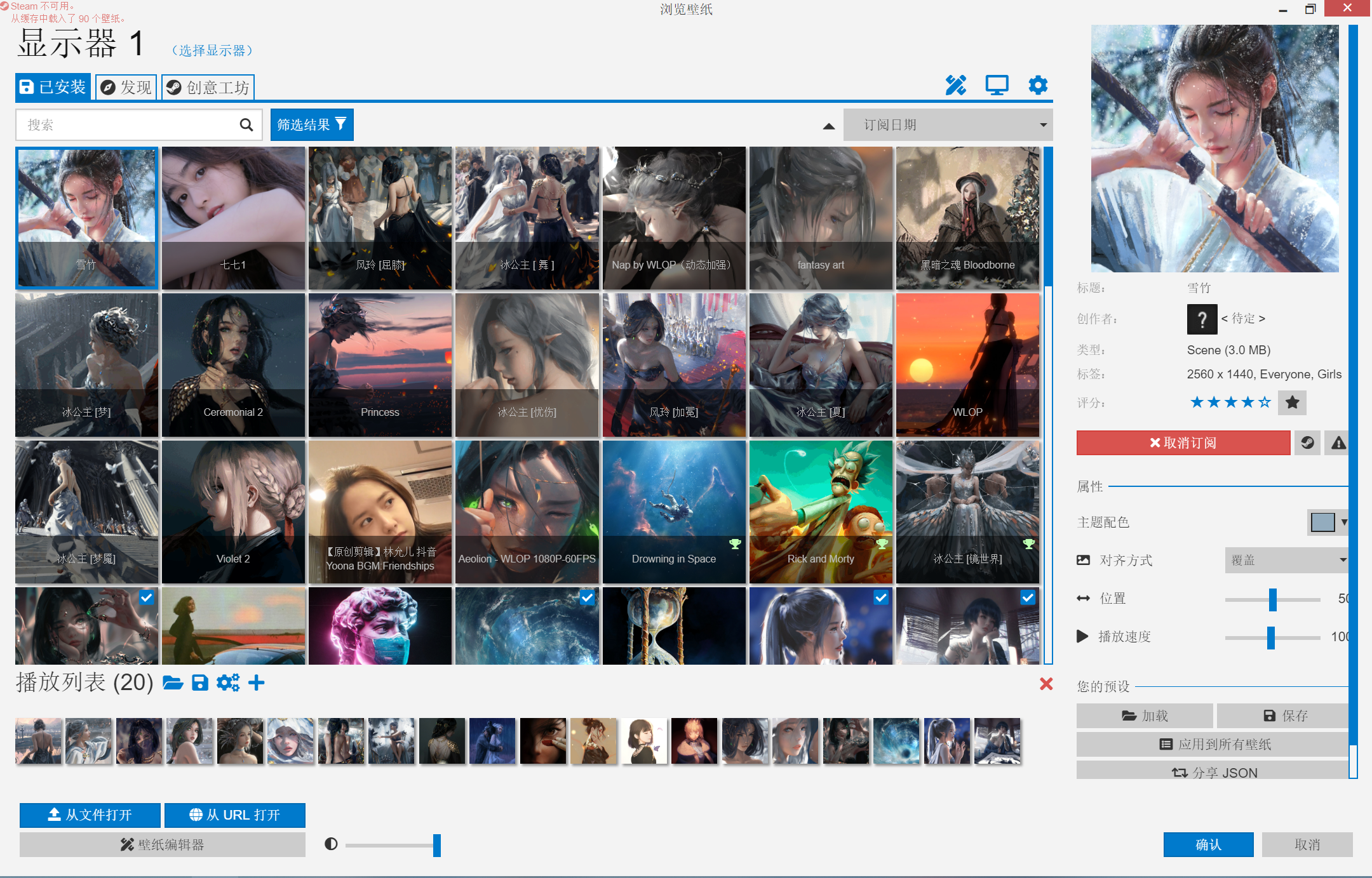Switch to the 发现 tab
The image size is (1372, 878).
126,88
